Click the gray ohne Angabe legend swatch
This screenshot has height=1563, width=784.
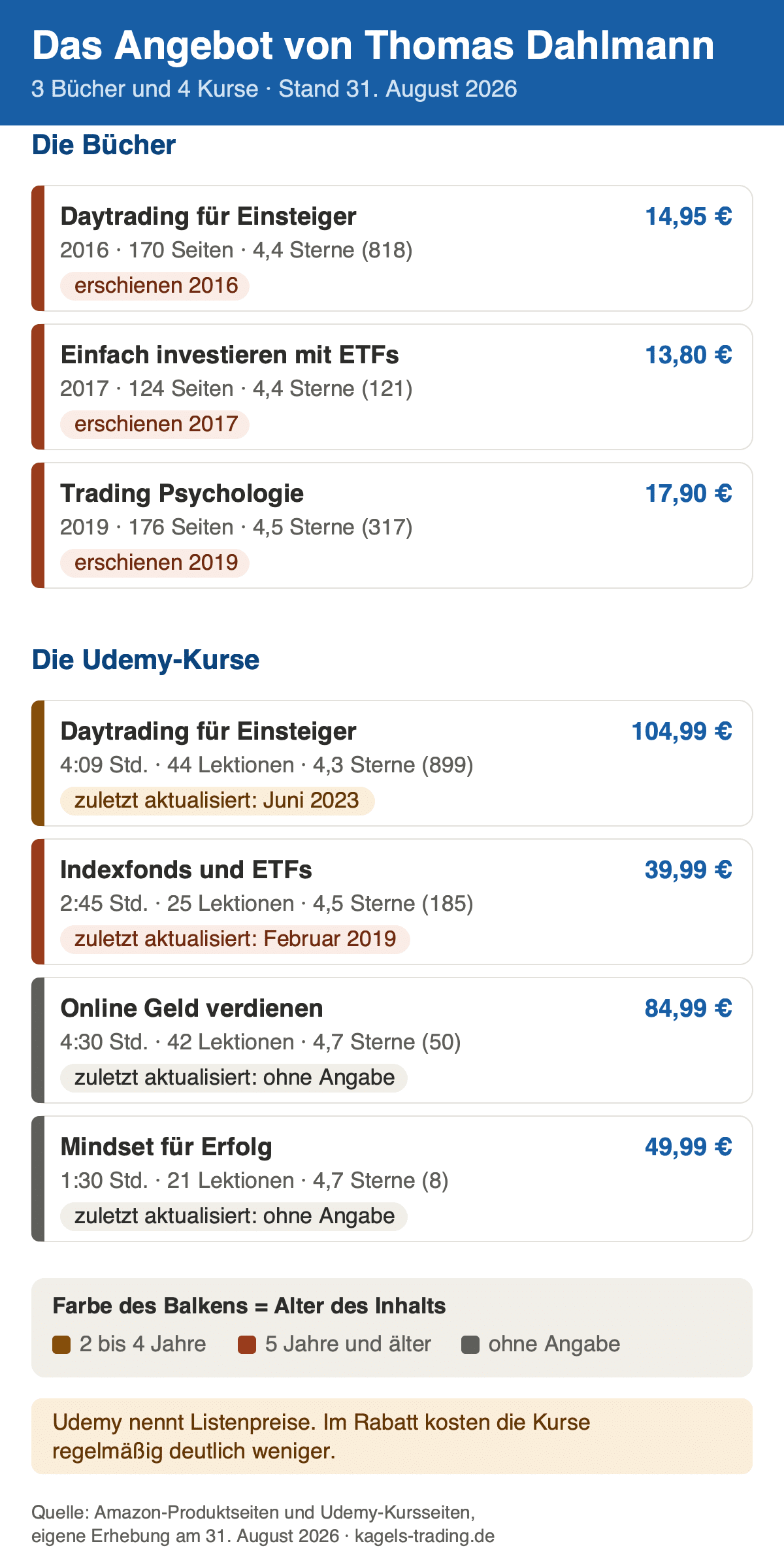coord(470,1345)
